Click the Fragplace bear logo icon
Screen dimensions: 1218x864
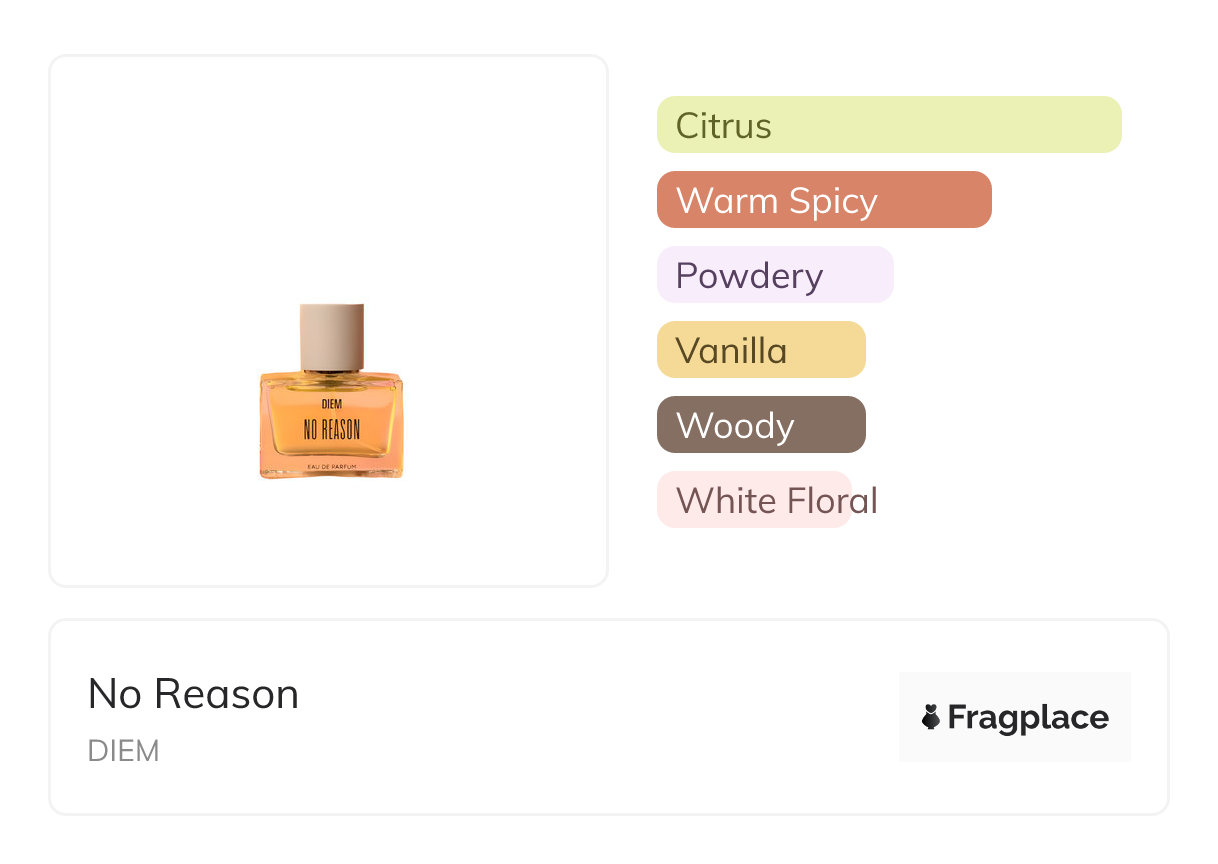[931, 717]
